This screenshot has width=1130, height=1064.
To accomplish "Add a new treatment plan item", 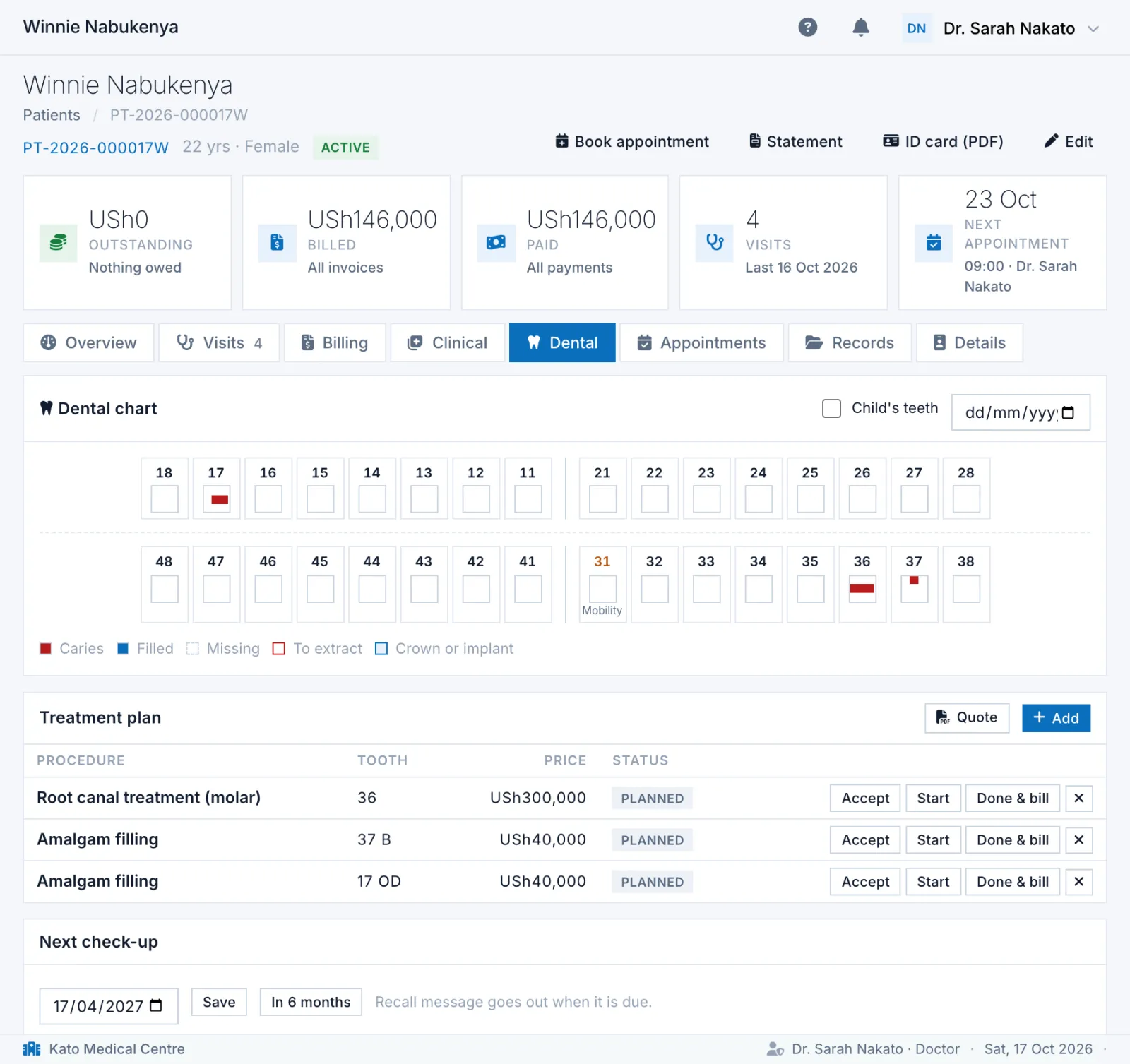I will (1056, 718).
